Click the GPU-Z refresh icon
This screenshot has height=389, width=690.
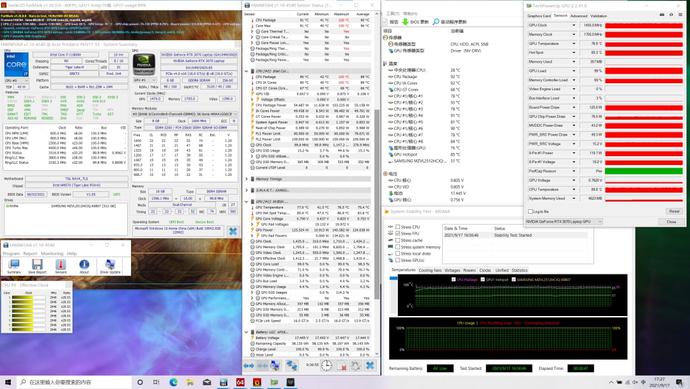pyautogui.click(x=671, y=15)
